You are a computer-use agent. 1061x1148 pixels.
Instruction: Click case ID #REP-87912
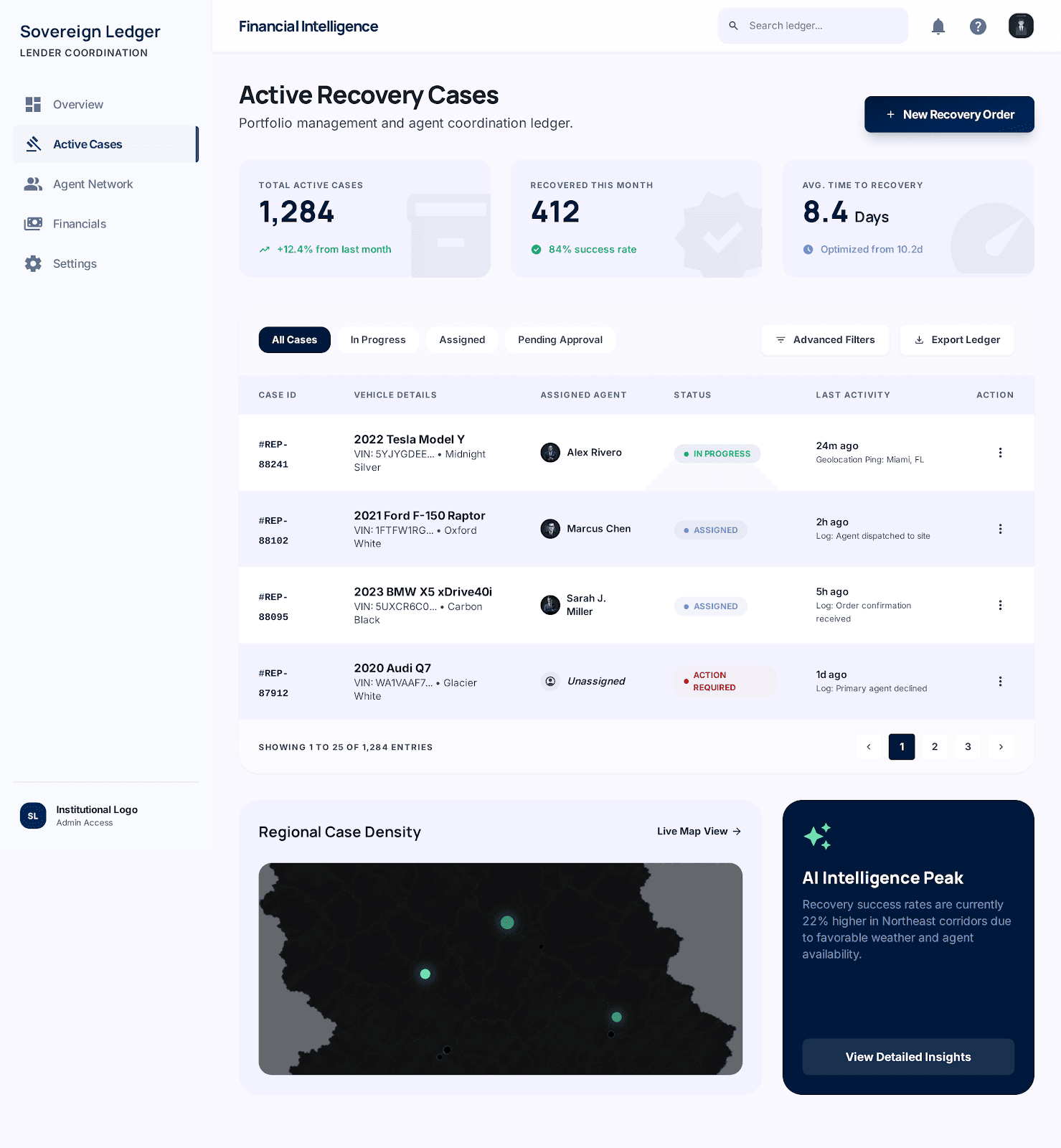pos(273,683)
